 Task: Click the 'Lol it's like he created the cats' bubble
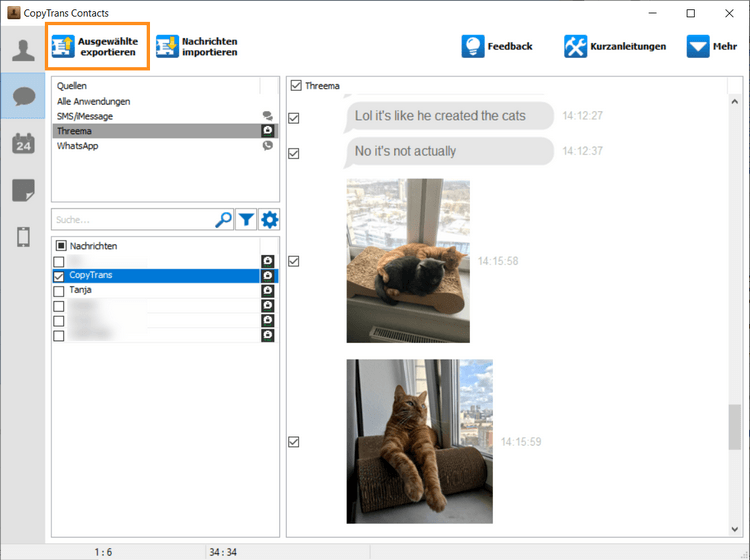(449, 117)
